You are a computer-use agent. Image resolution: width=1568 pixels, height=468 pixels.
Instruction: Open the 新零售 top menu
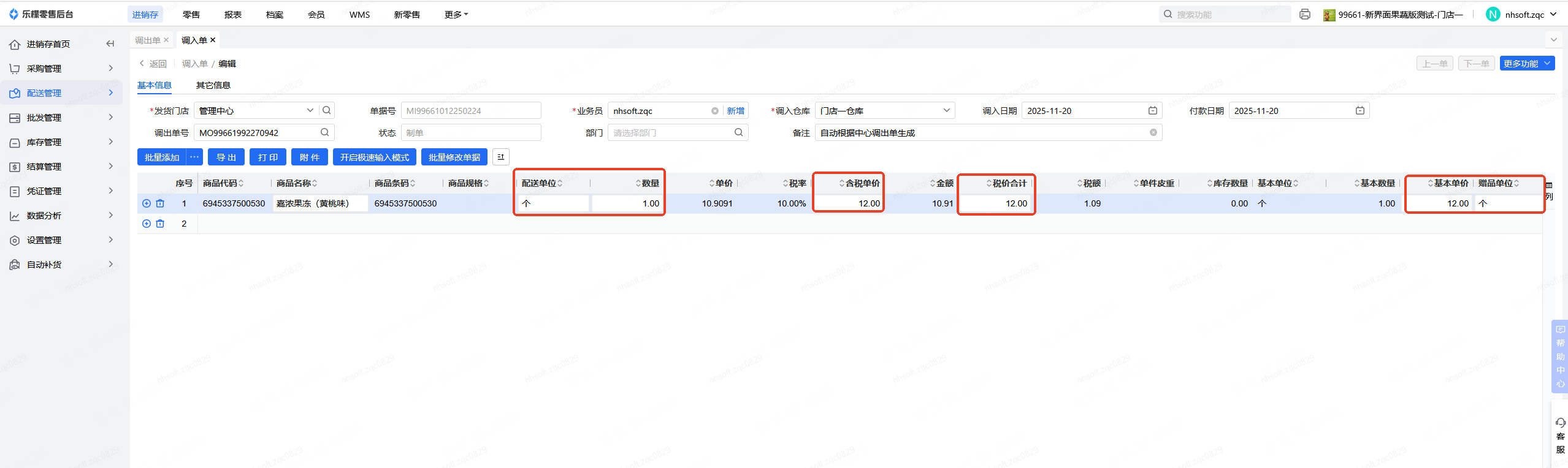point(407,14)
